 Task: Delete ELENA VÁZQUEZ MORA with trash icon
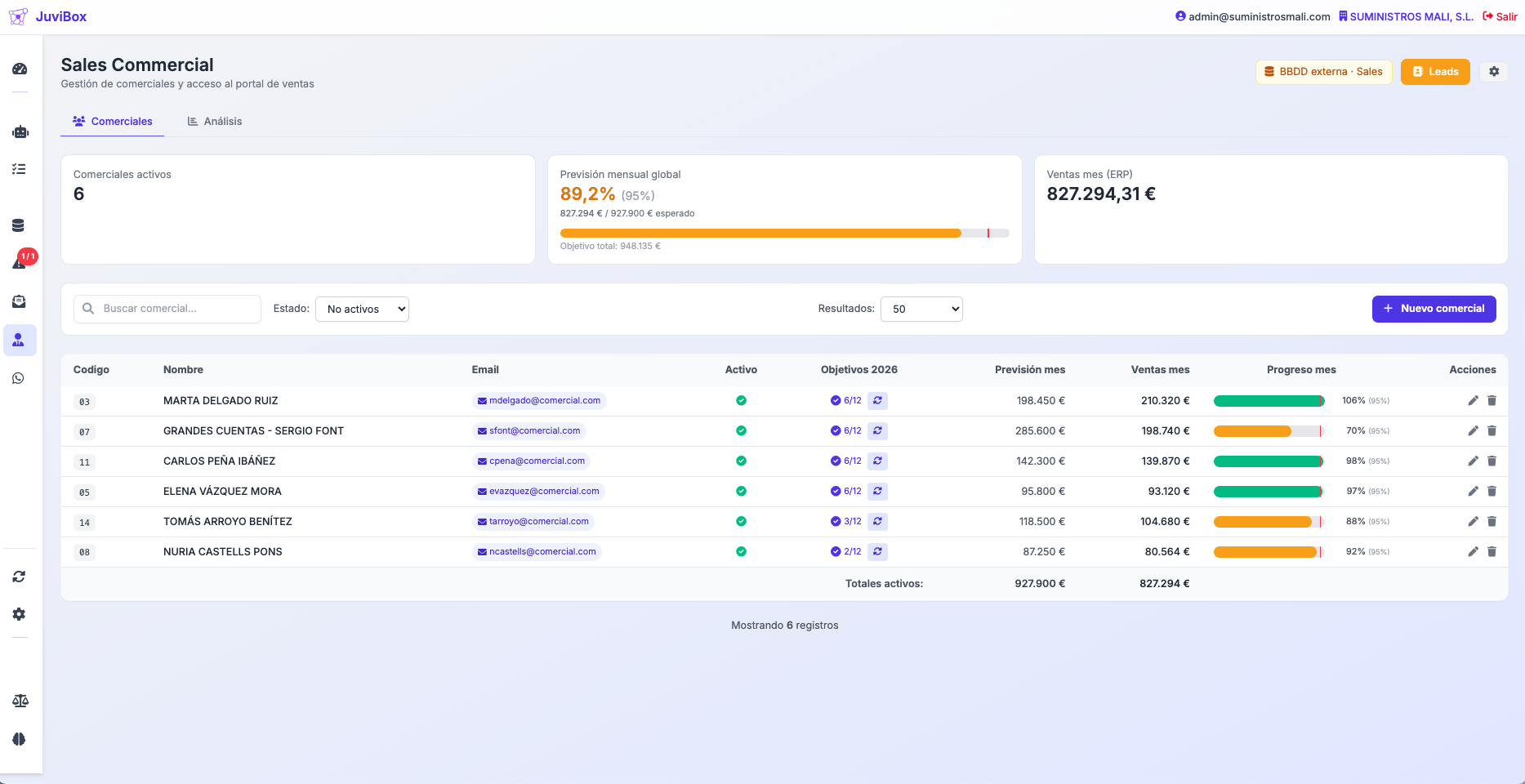(1492, 492)
